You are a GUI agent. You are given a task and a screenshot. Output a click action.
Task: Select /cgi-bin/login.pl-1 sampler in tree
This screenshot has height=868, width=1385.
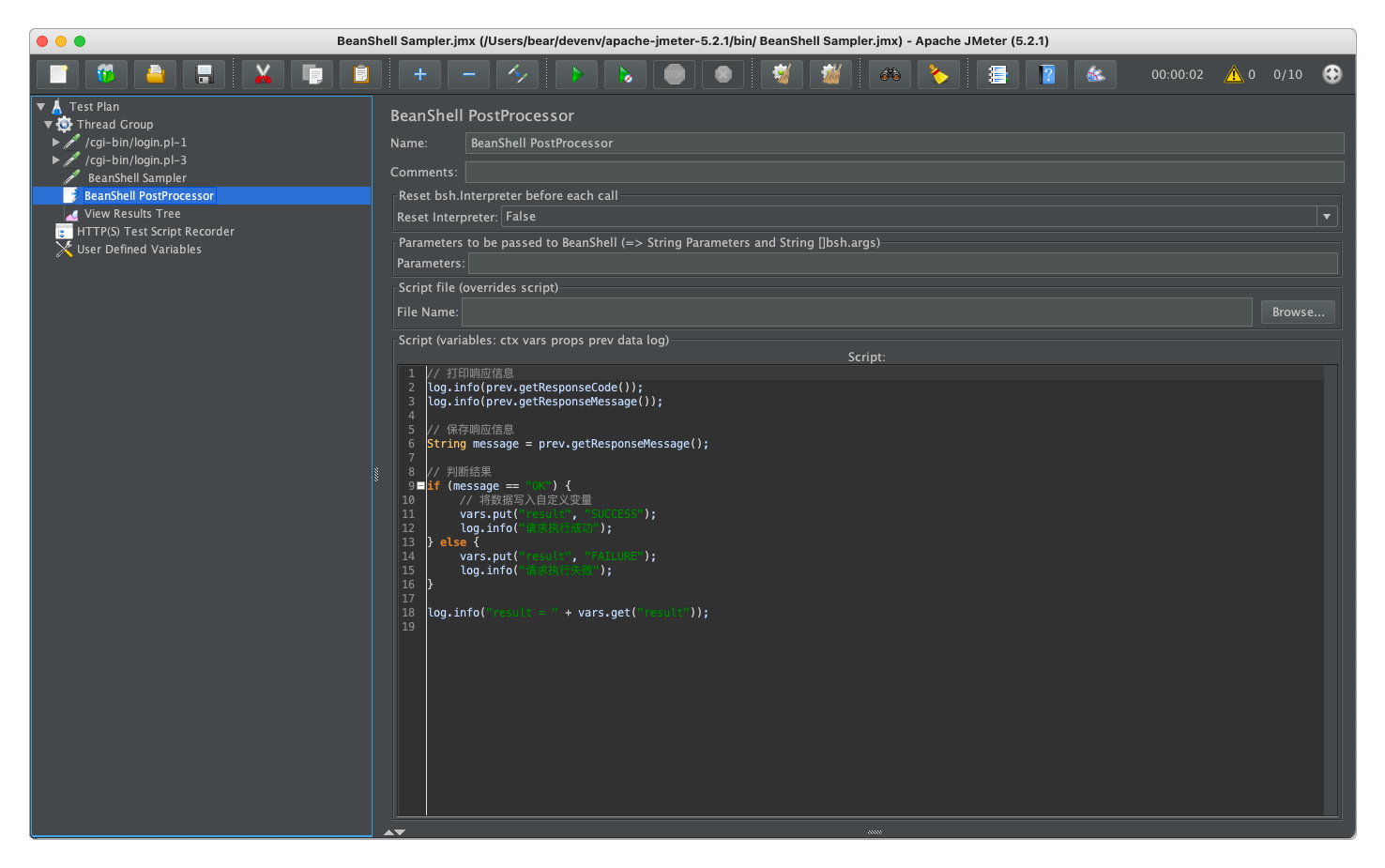[x=136, y=143]
